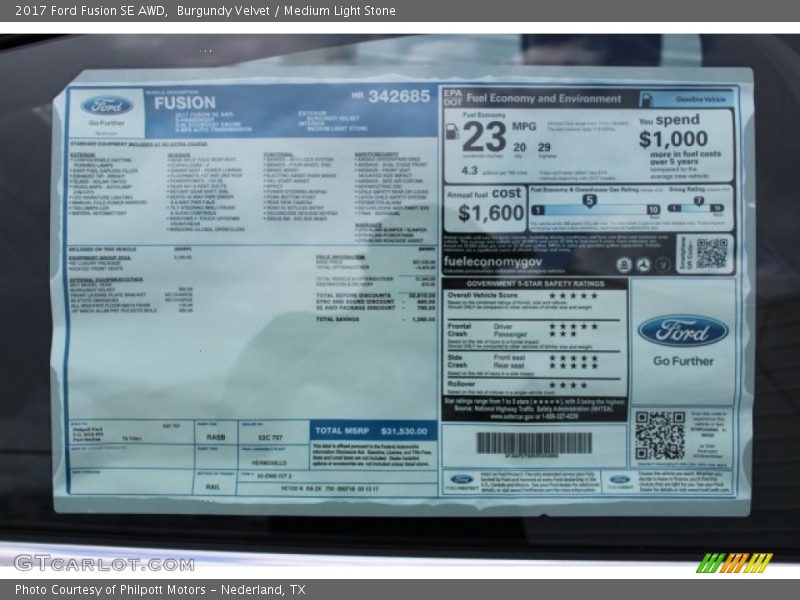Click the Fuel Economy & Greenhouse Gas rating scale

point(594,209)
